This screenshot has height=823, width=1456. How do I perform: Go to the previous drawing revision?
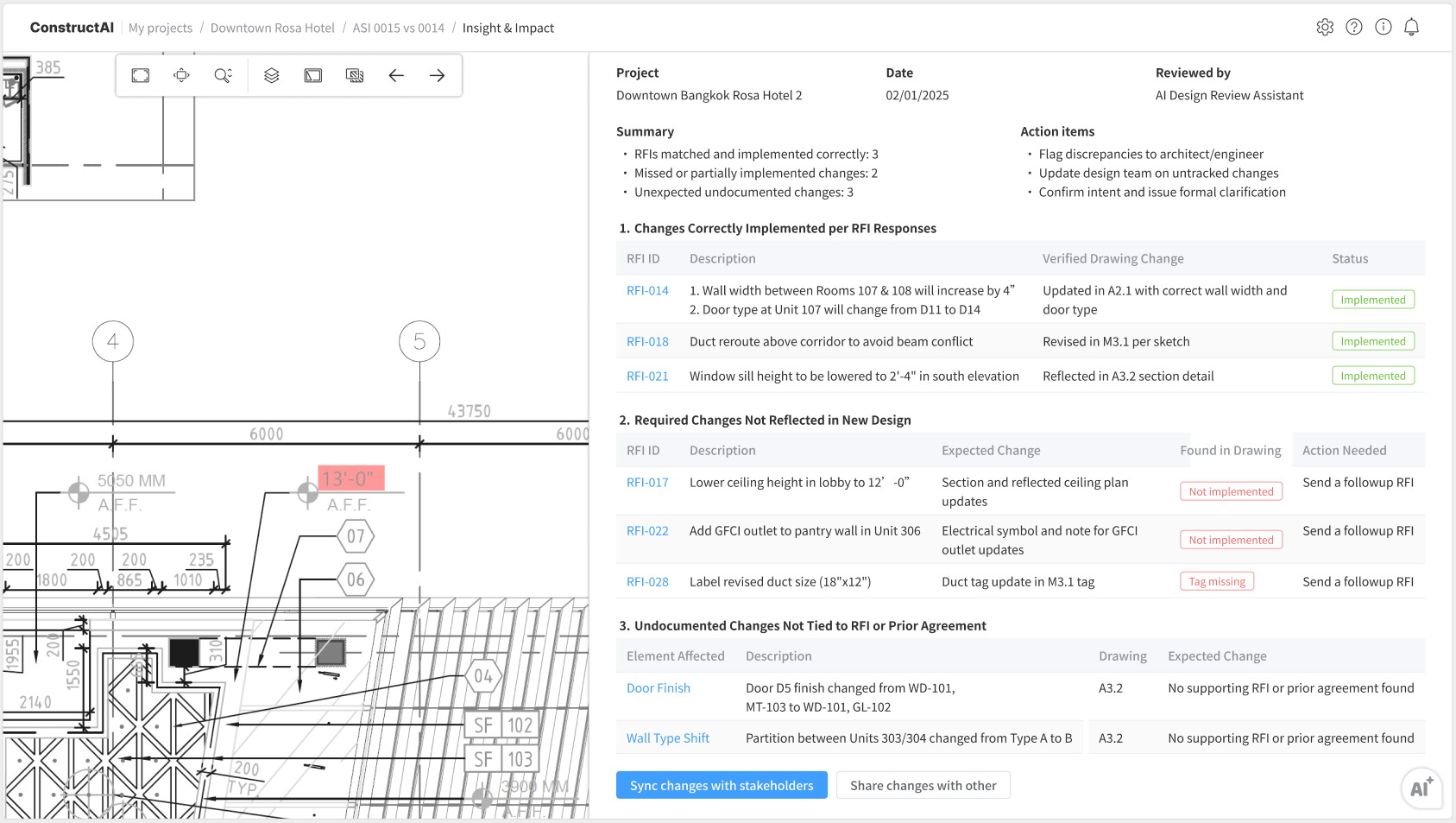coord(396,75)
